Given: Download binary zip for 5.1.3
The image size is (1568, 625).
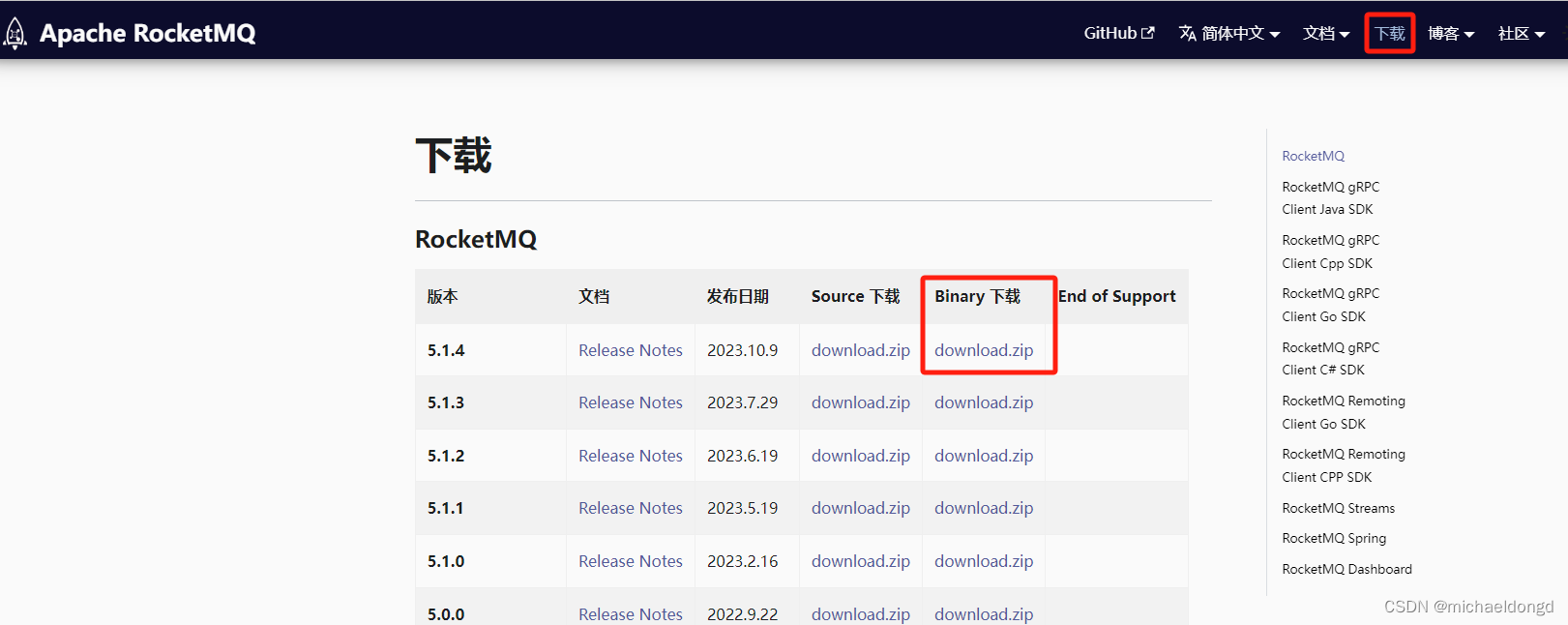Looking at the screenshot, I should (984, 402).
